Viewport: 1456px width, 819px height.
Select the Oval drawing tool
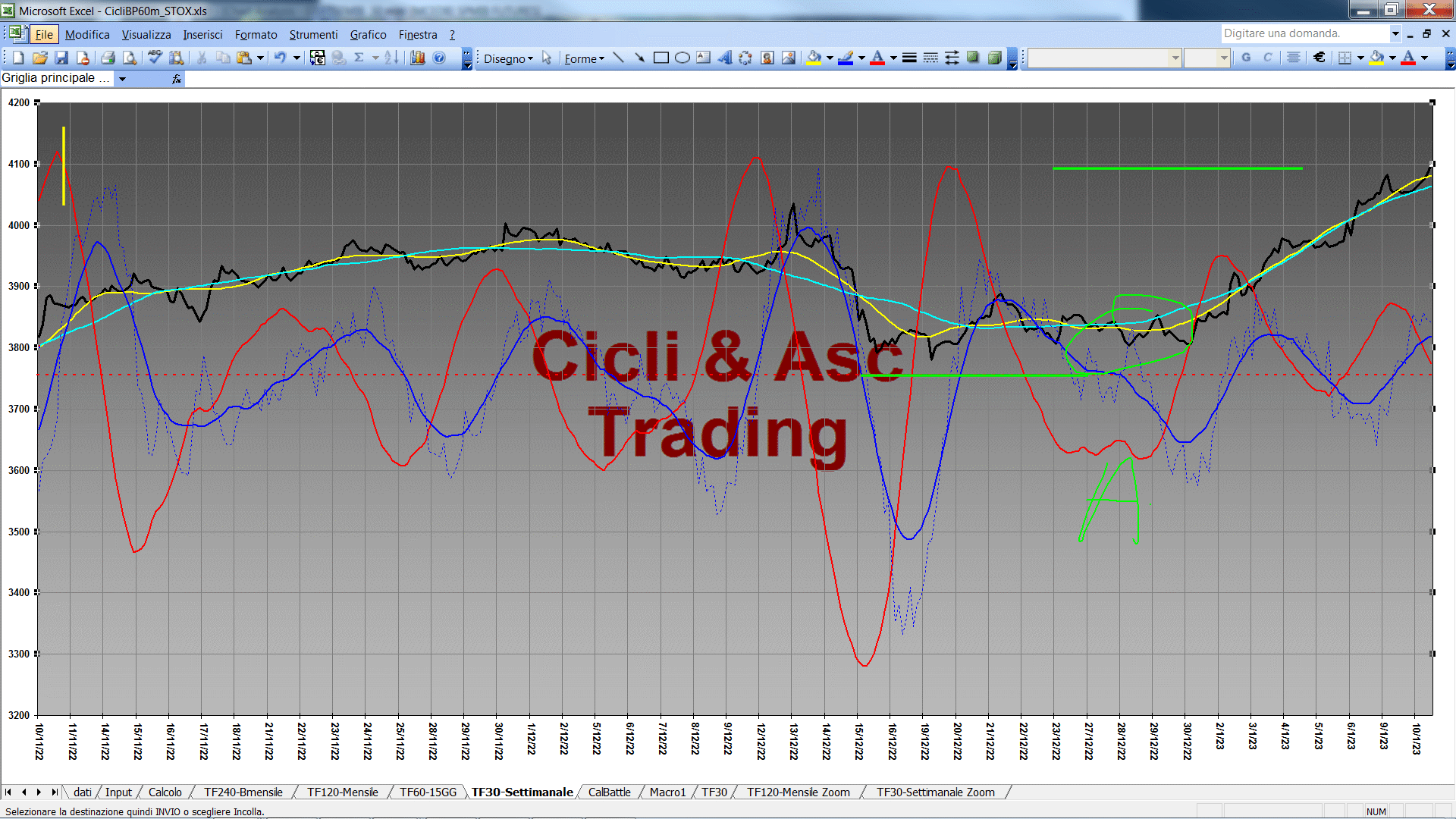[x=682, y=58]
